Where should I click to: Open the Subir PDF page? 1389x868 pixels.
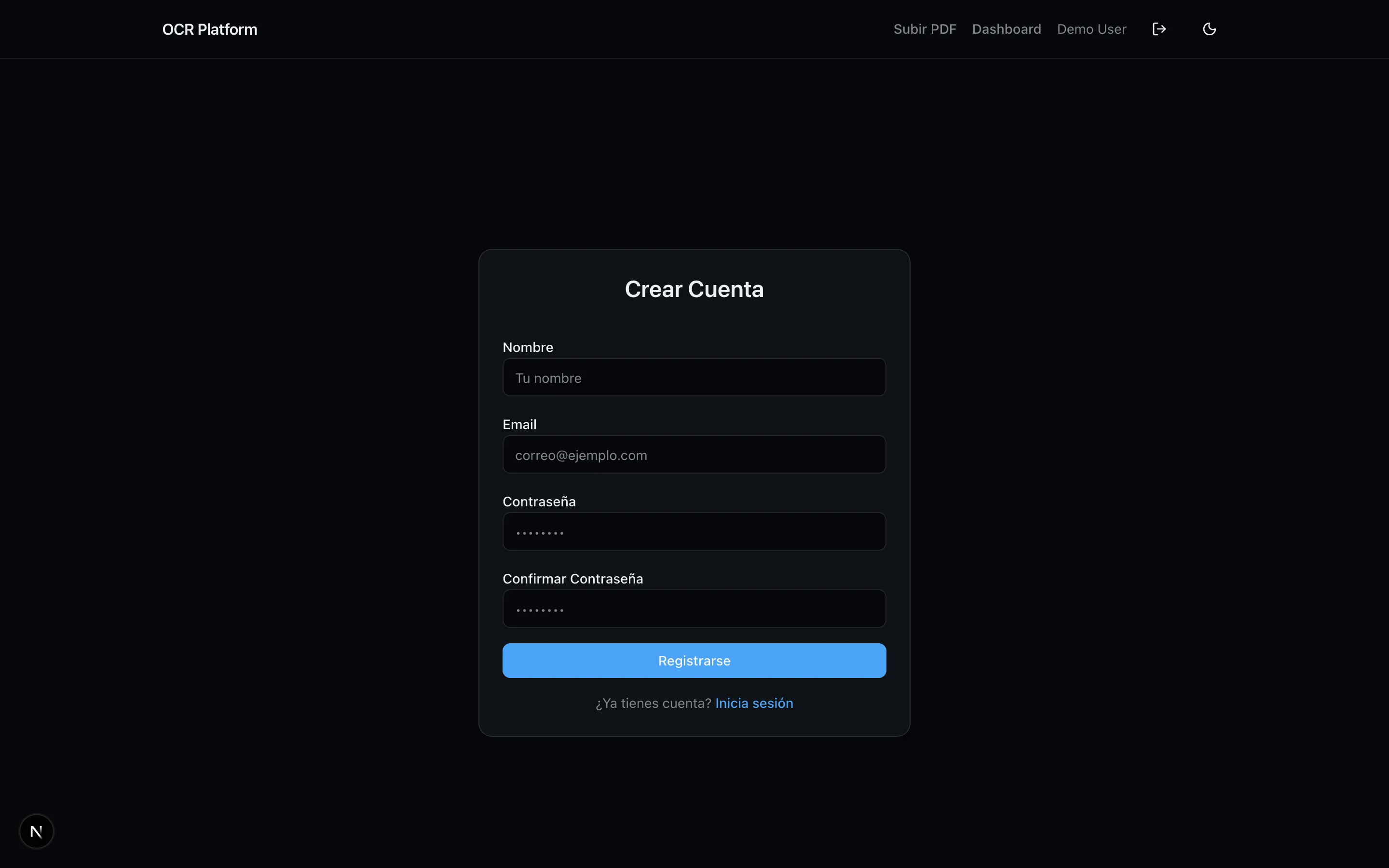click(925, 29)
